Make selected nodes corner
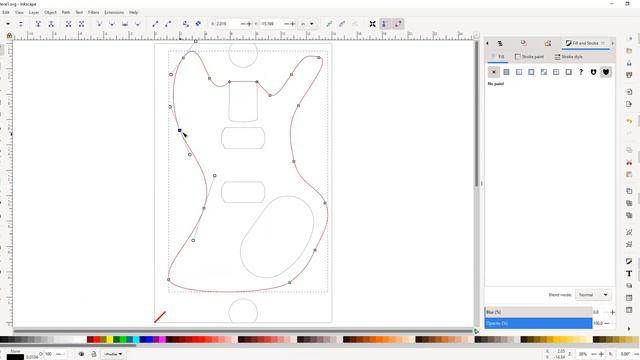Viewport: 640px width, 360px height. (99, 24)
